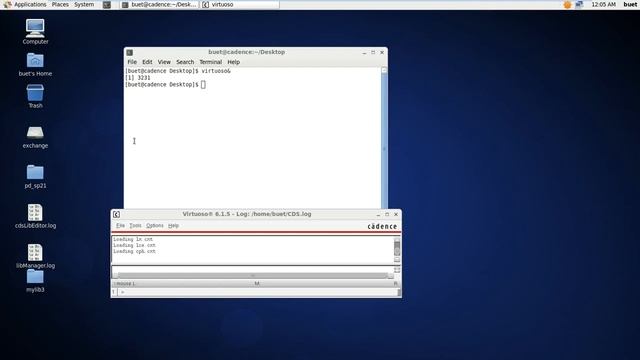Click the terminal window title bar icon
This screenshot has height=360, width=640.
(x=129, y=53)
